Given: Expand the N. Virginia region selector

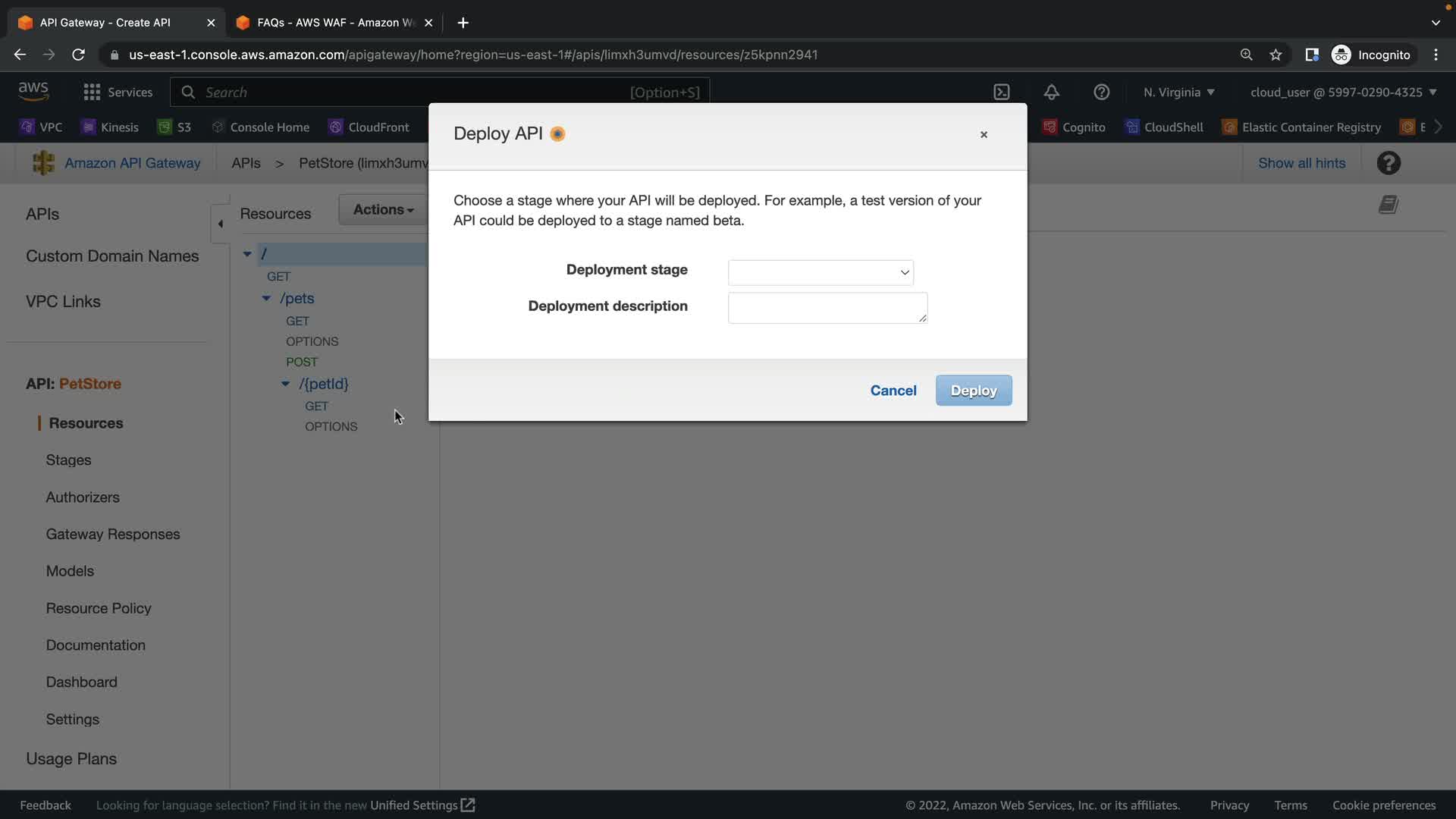Looking at the screenshot, I should click(x=1178, y=93).
